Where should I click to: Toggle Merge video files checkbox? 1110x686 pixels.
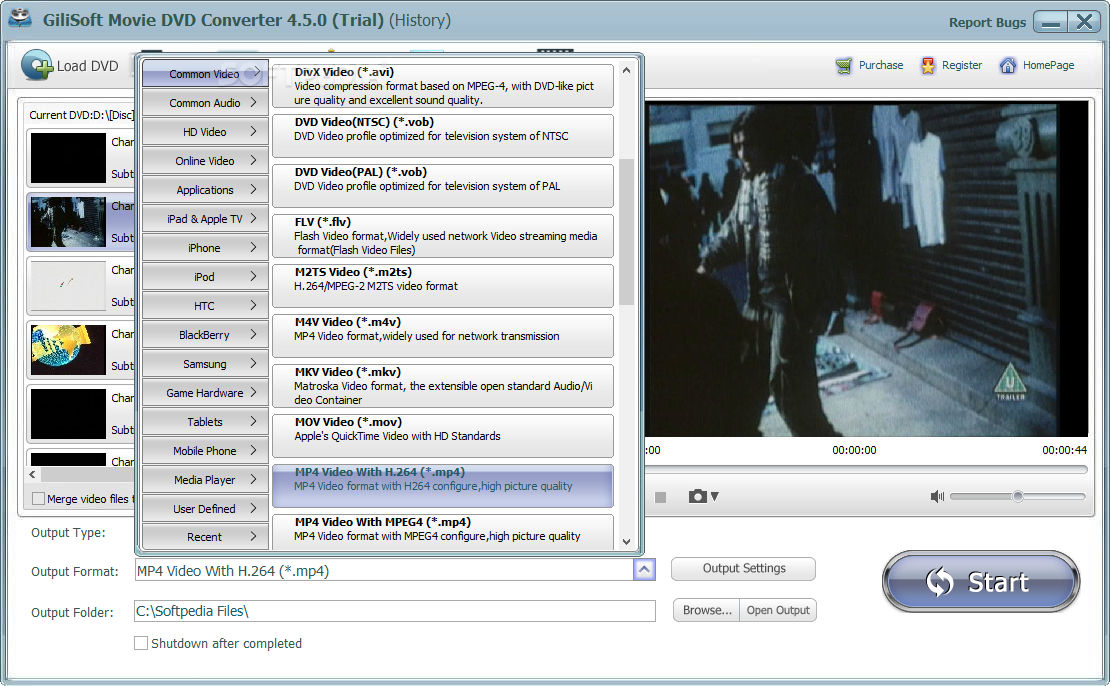38,498
